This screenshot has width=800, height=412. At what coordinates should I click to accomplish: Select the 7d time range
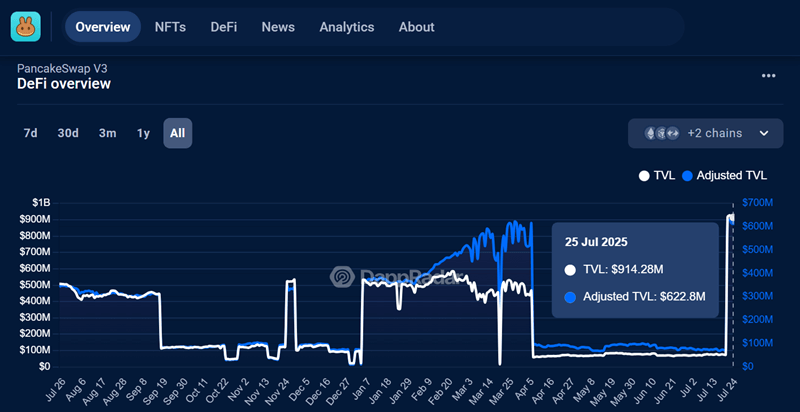pos(31,133)
